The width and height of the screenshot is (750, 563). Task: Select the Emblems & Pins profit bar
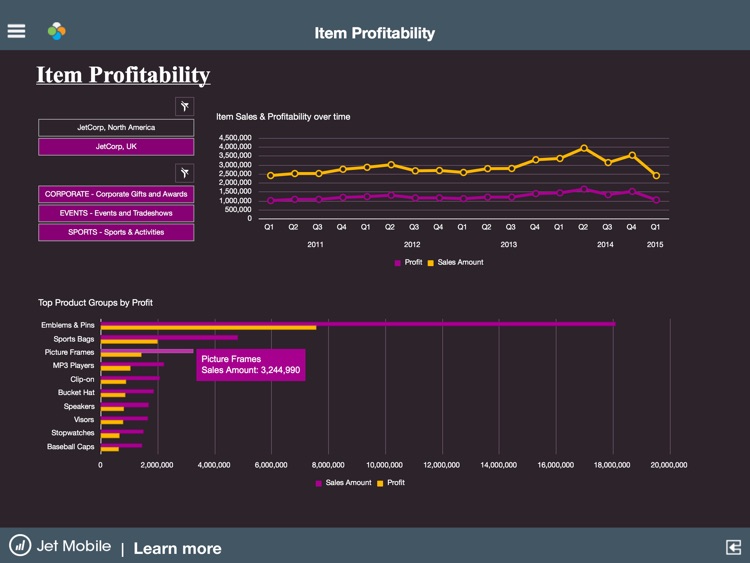coord(208,327)
